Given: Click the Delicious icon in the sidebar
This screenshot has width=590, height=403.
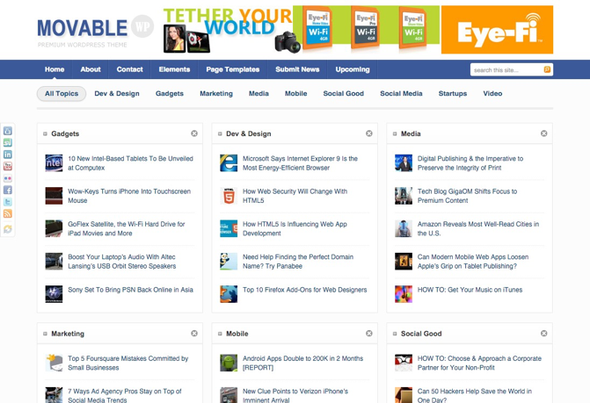Looking at the screenshot, I should pyautogui.click(x=8, y=131).
